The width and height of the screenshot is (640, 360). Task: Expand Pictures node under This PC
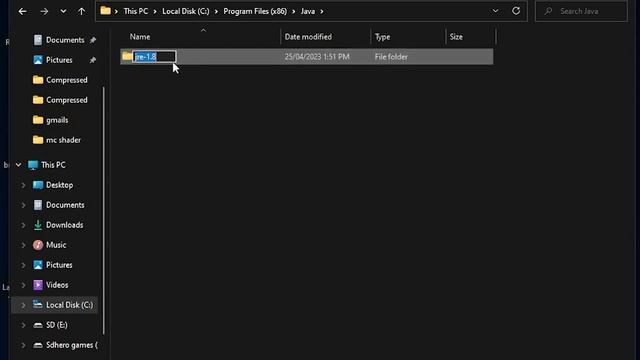tap(23, 265)
